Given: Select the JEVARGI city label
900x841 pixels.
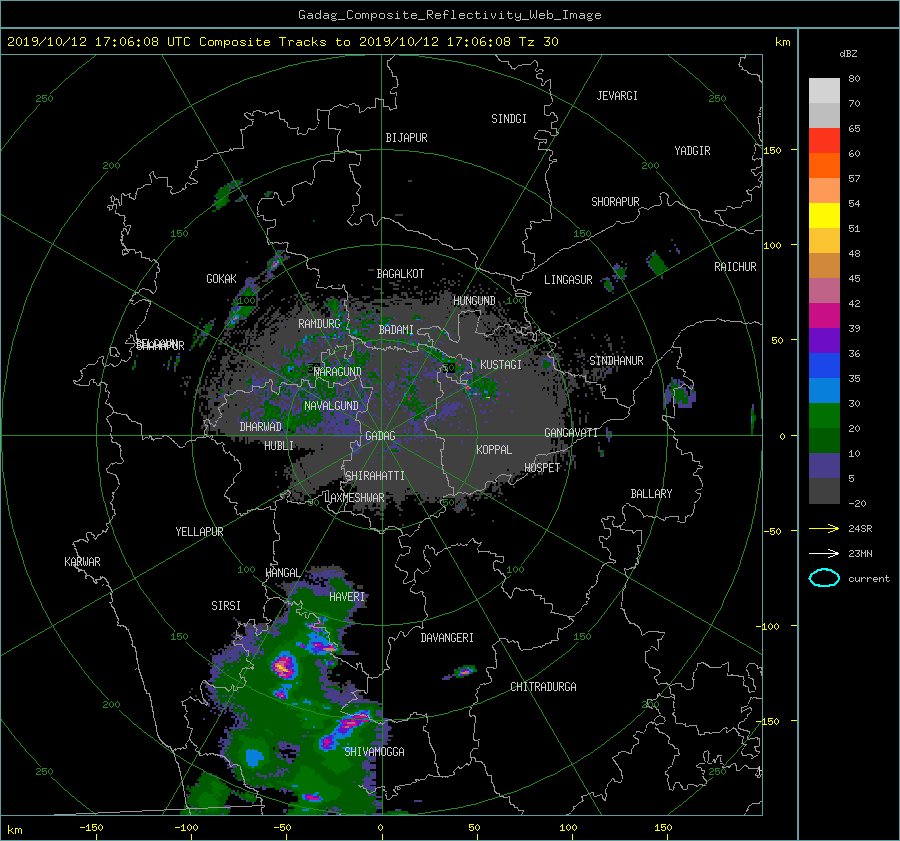Looking at the screenshot, I should click(617, 96).
